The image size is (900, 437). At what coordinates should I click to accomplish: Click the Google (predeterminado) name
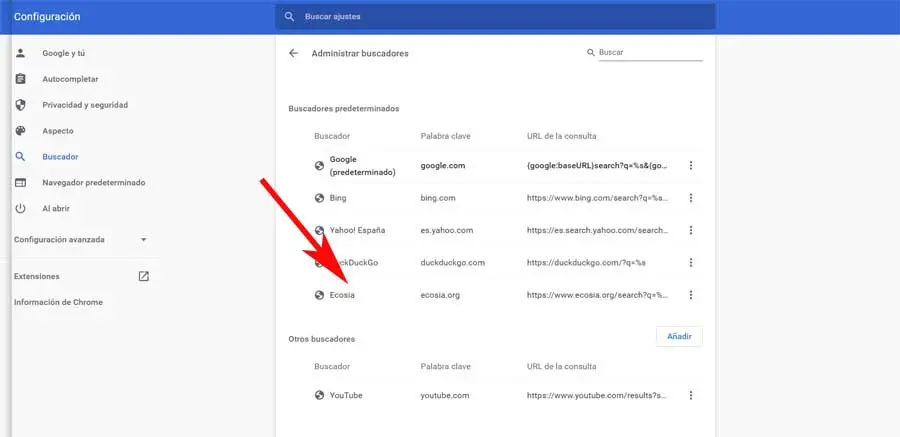363,165
